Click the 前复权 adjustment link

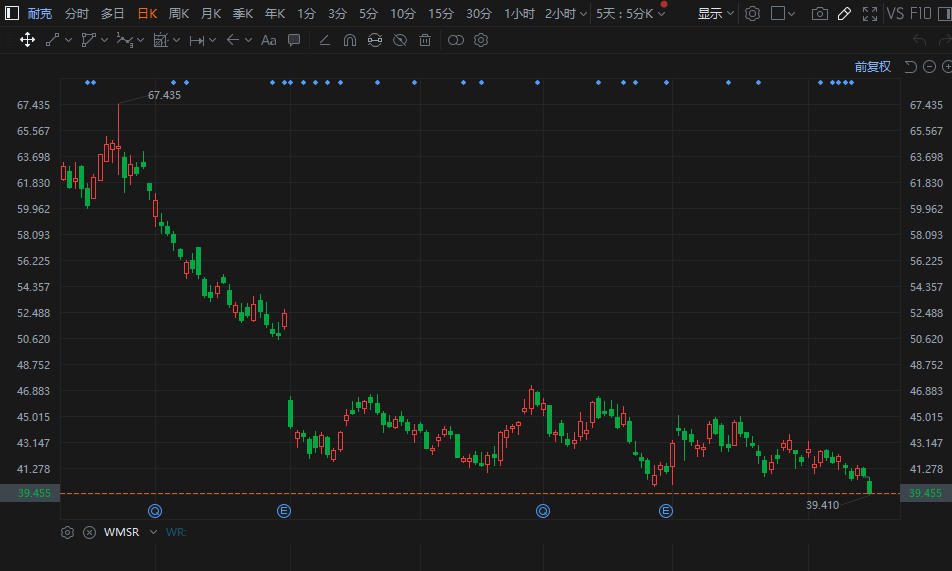tap(872, 67)
